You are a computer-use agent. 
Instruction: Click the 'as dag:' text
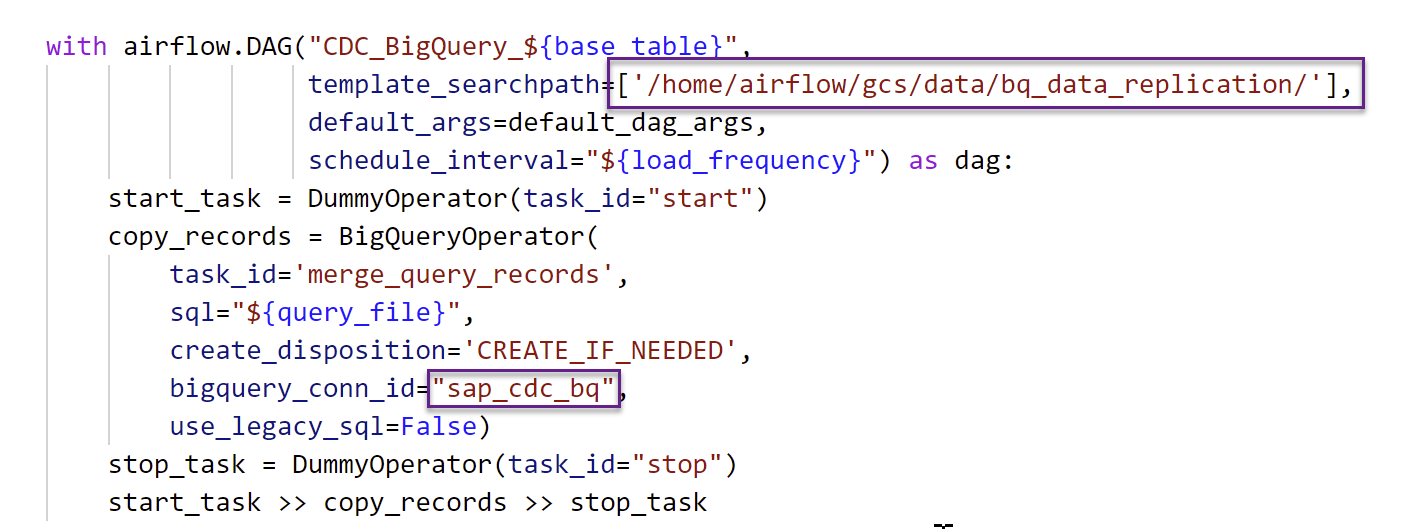961,161
